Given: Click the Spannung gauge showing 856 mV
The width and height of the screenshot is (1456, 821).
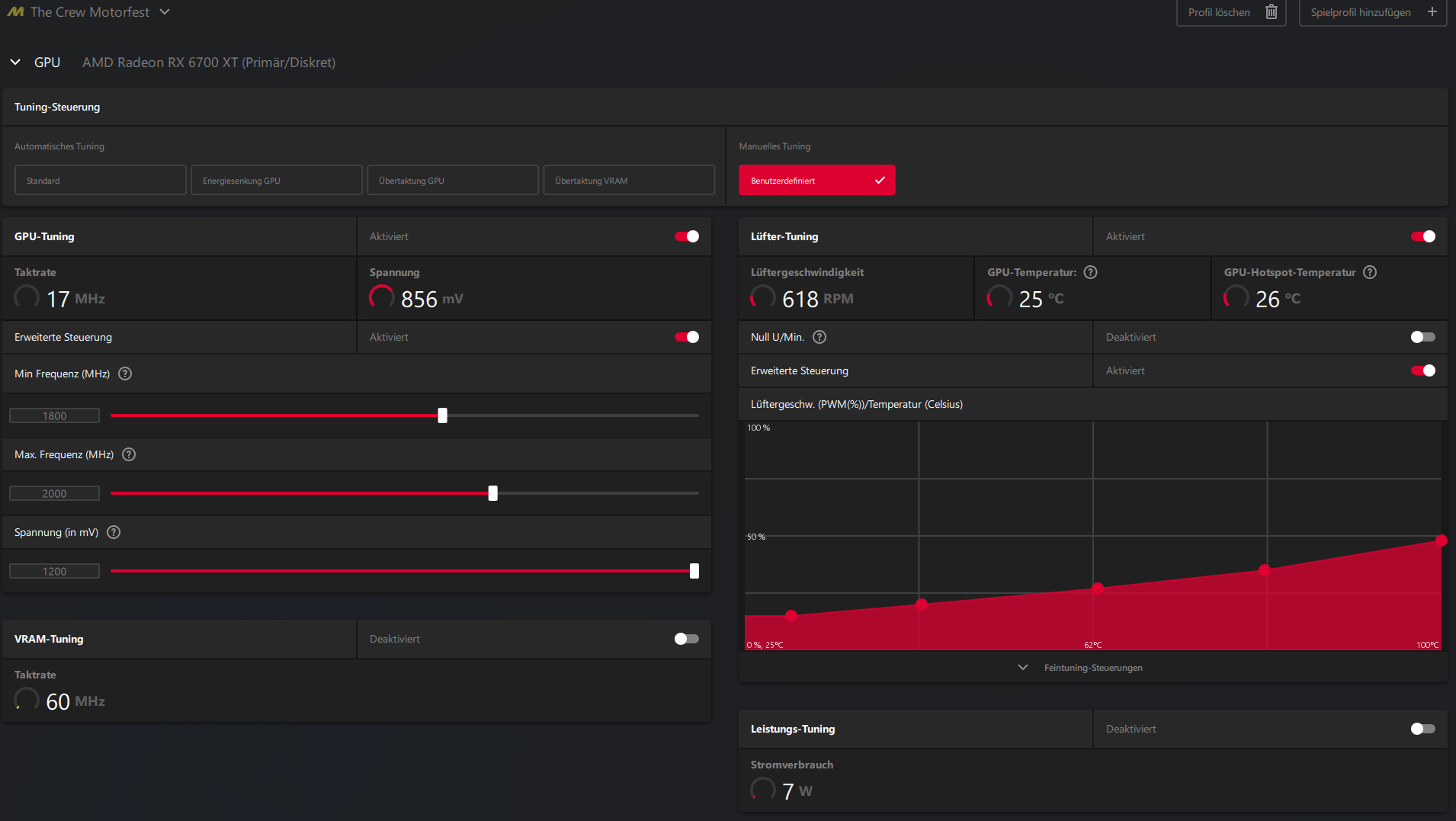Looking at the screenshot, I should 382,297.
